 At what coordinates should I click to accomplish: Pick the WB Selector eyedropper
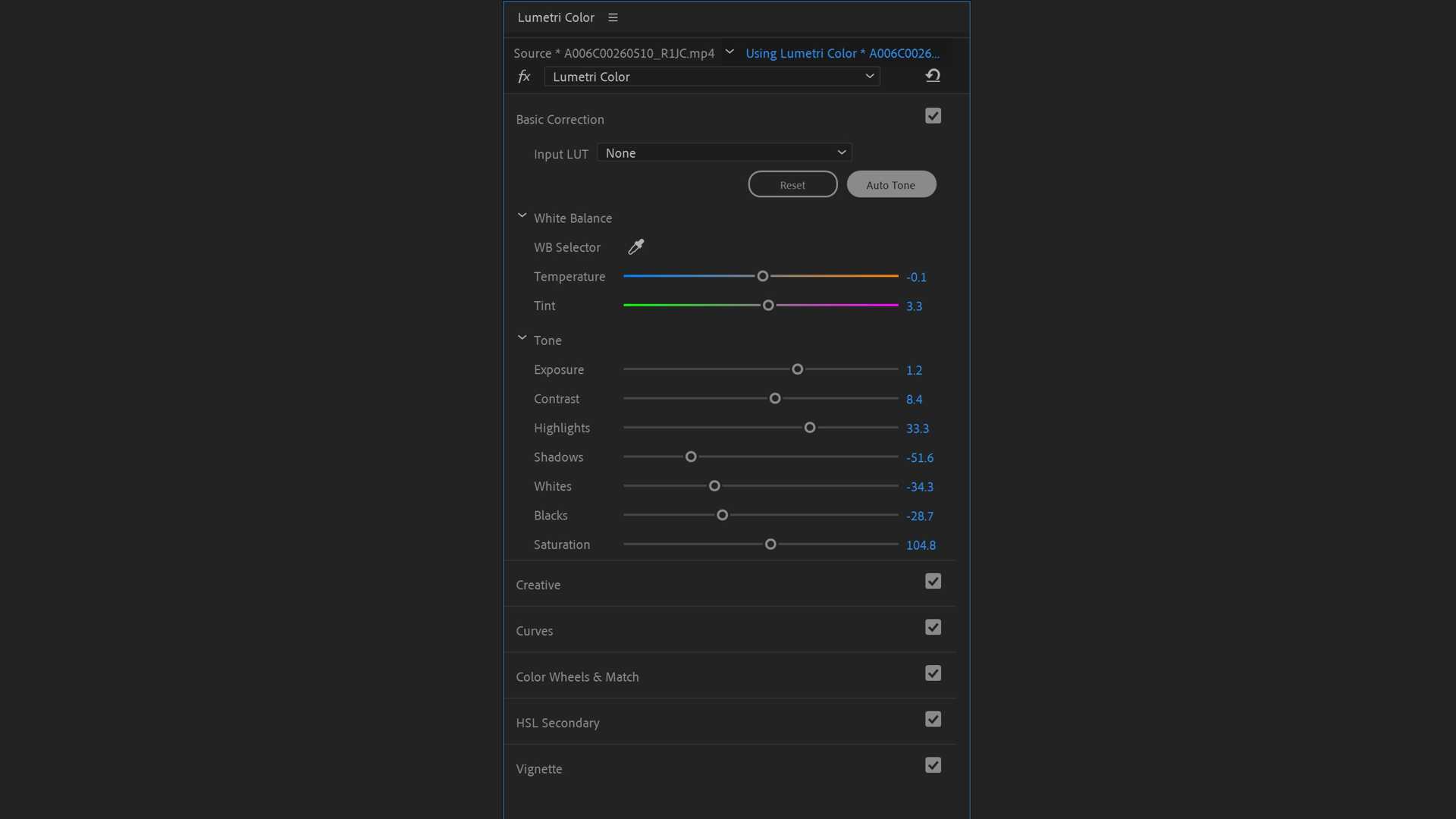(x=636, y=246)
